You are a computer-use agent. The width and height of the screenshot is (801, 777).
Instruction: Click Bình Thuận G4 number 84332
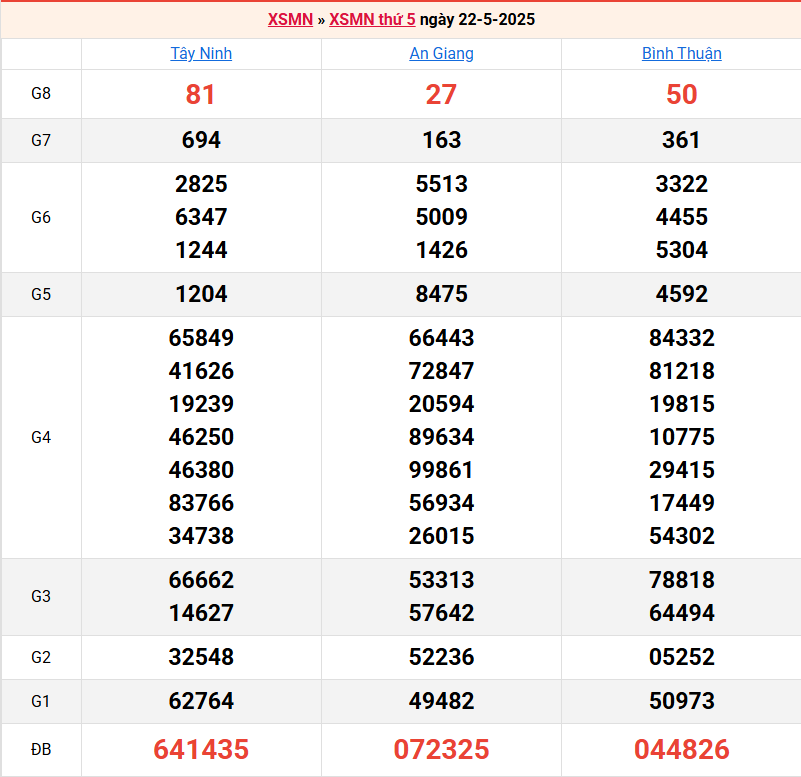tap(681, 338)
